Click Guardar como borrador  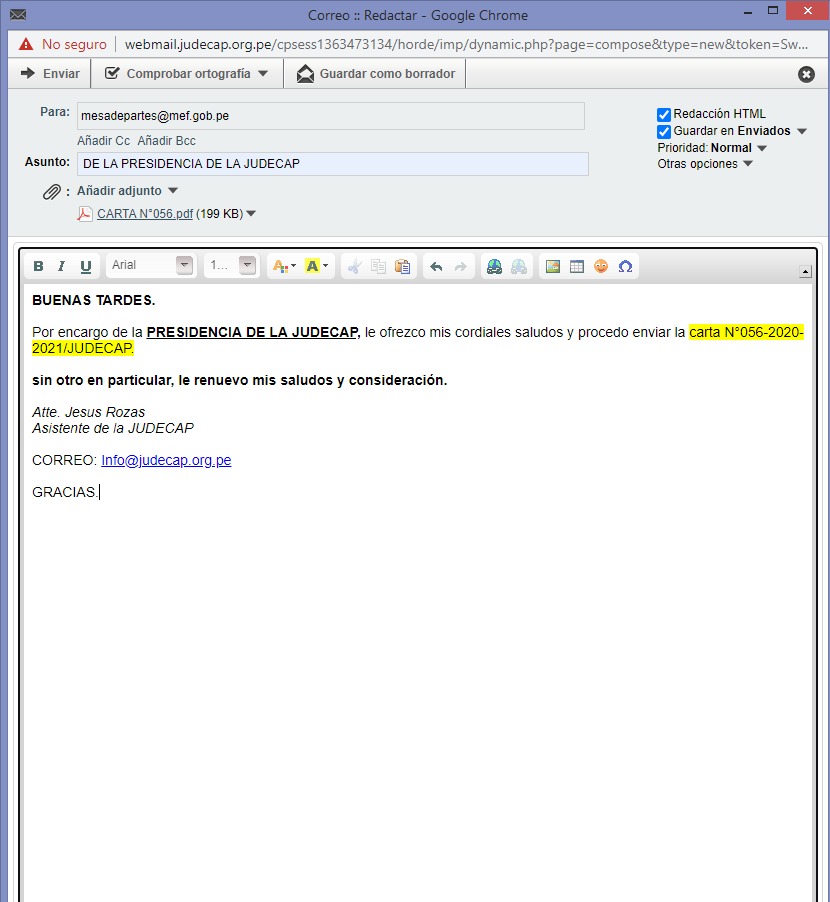(376, 74)
